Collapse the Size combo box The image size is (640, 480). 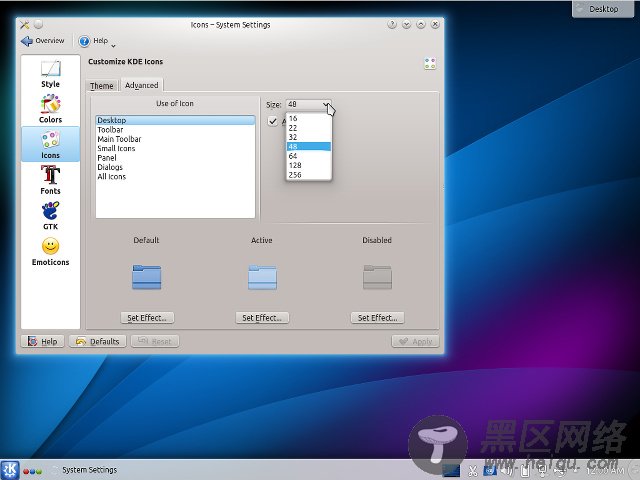tap(309, 104)
